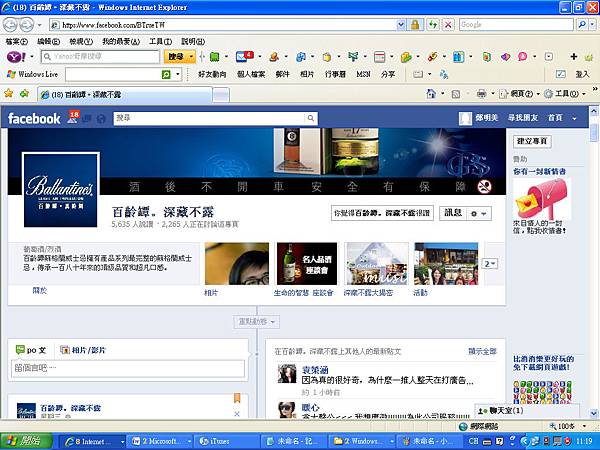Click the Windows 開始 Start button
The width and height of the screenshot is (600, 450).
pyautogui.click(x=26, y=441)
